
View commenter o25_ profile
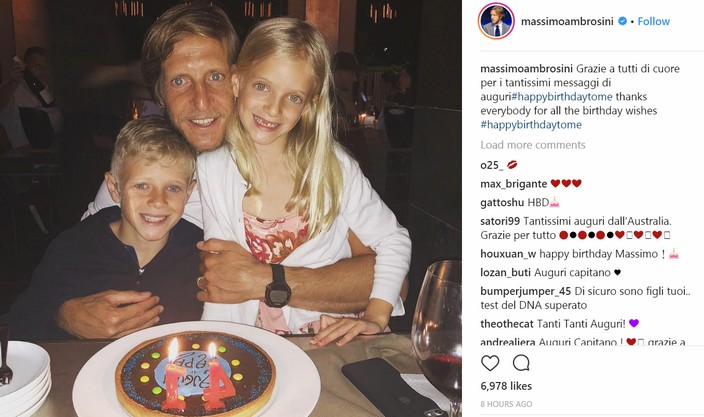[492, 165]
